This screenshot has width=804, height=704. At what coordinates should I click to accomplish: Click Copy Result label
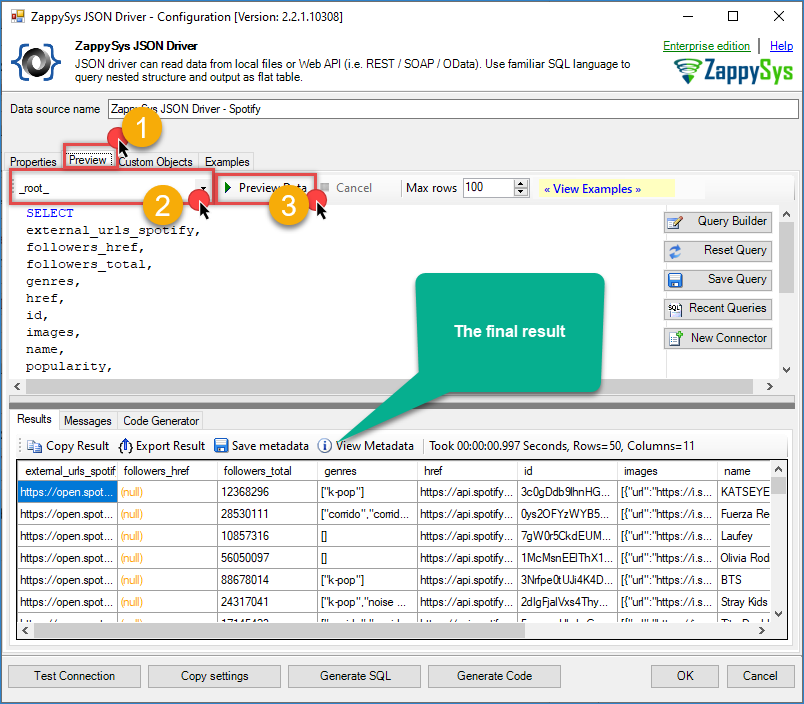77,446
